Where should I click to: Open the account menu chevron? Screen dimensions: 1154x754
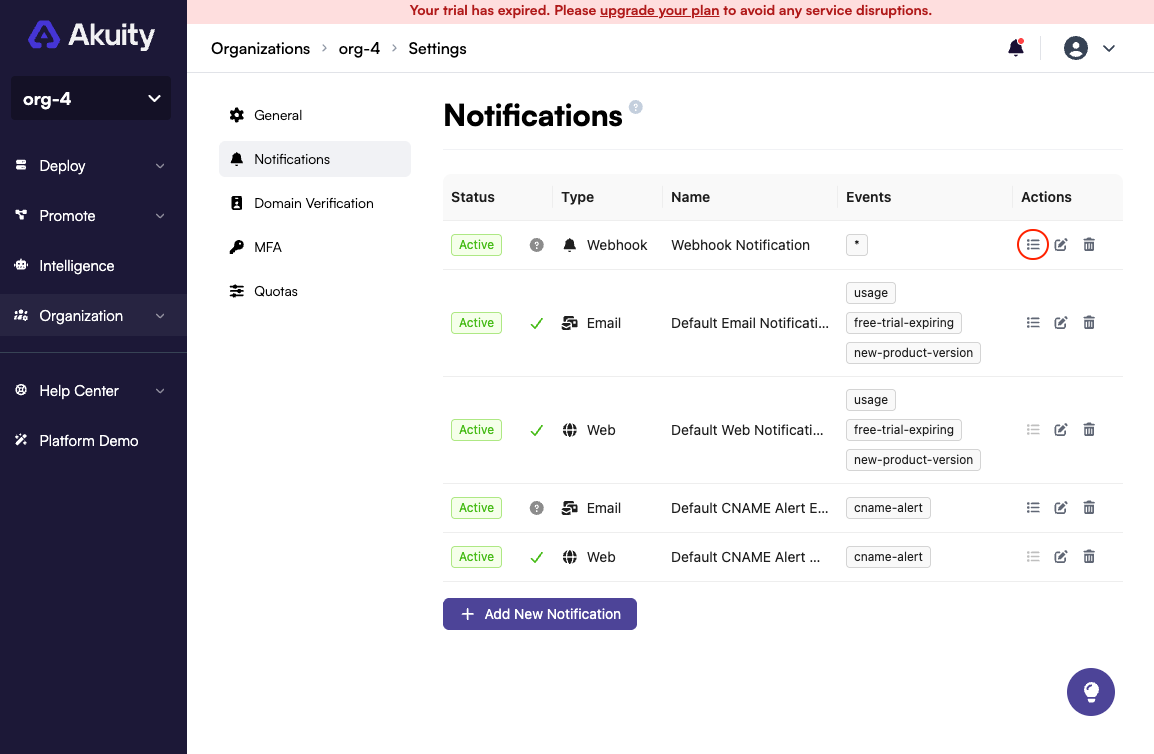1108,47
